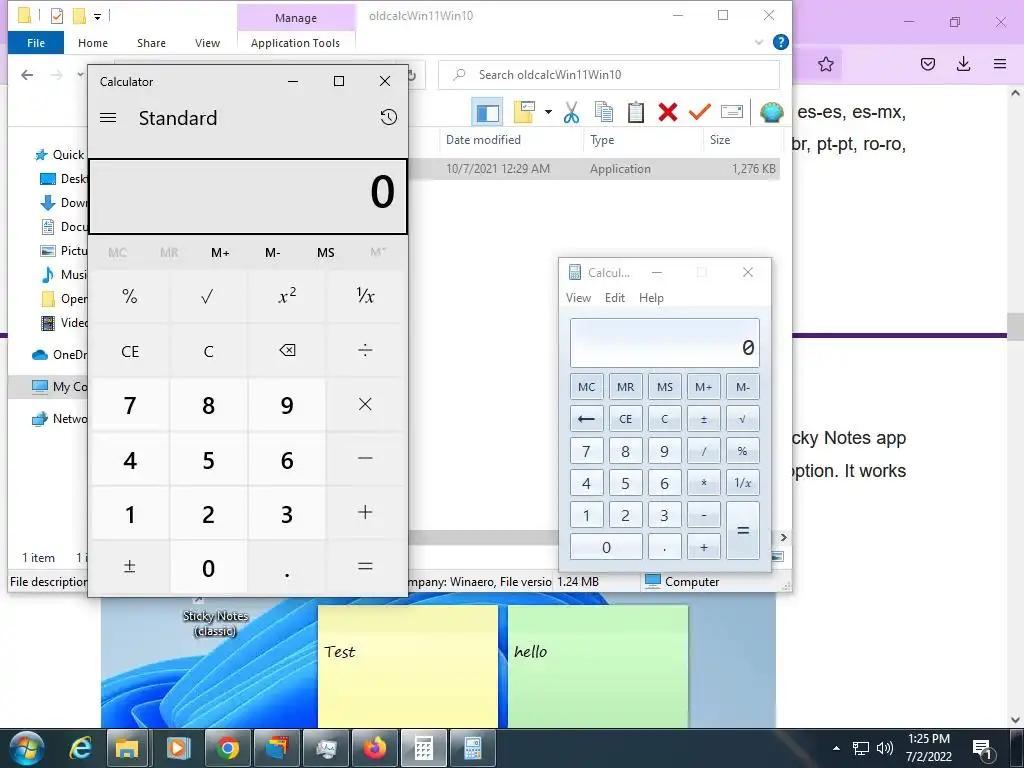Click the yellow Test sticky note

pos(408,666)
